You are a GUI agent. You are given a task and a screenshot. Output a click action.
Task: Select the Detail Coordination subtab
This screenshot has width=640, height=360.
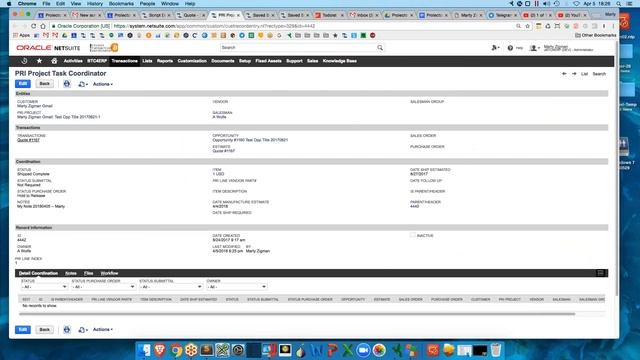pos(38,273)
